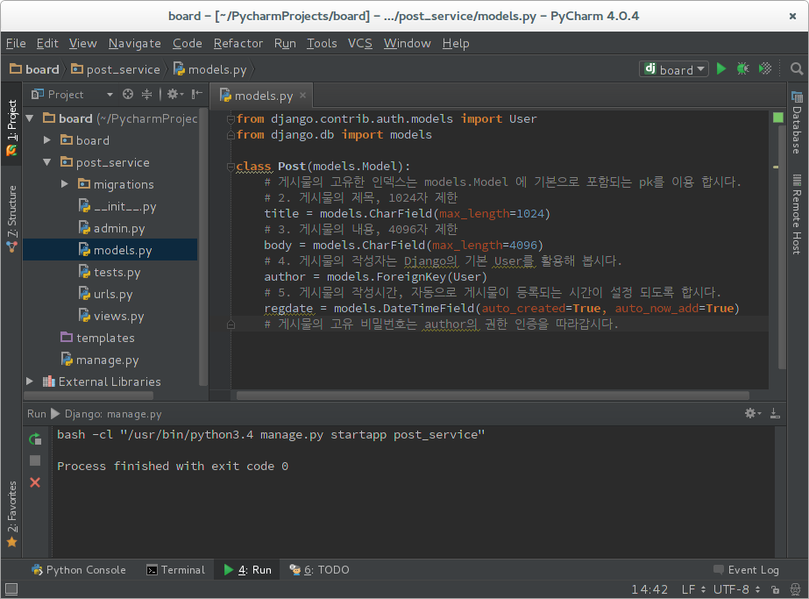The height and width of the screenshot is (599, 809).
Task: Fold the Post class in gutter
Action: 231,166
